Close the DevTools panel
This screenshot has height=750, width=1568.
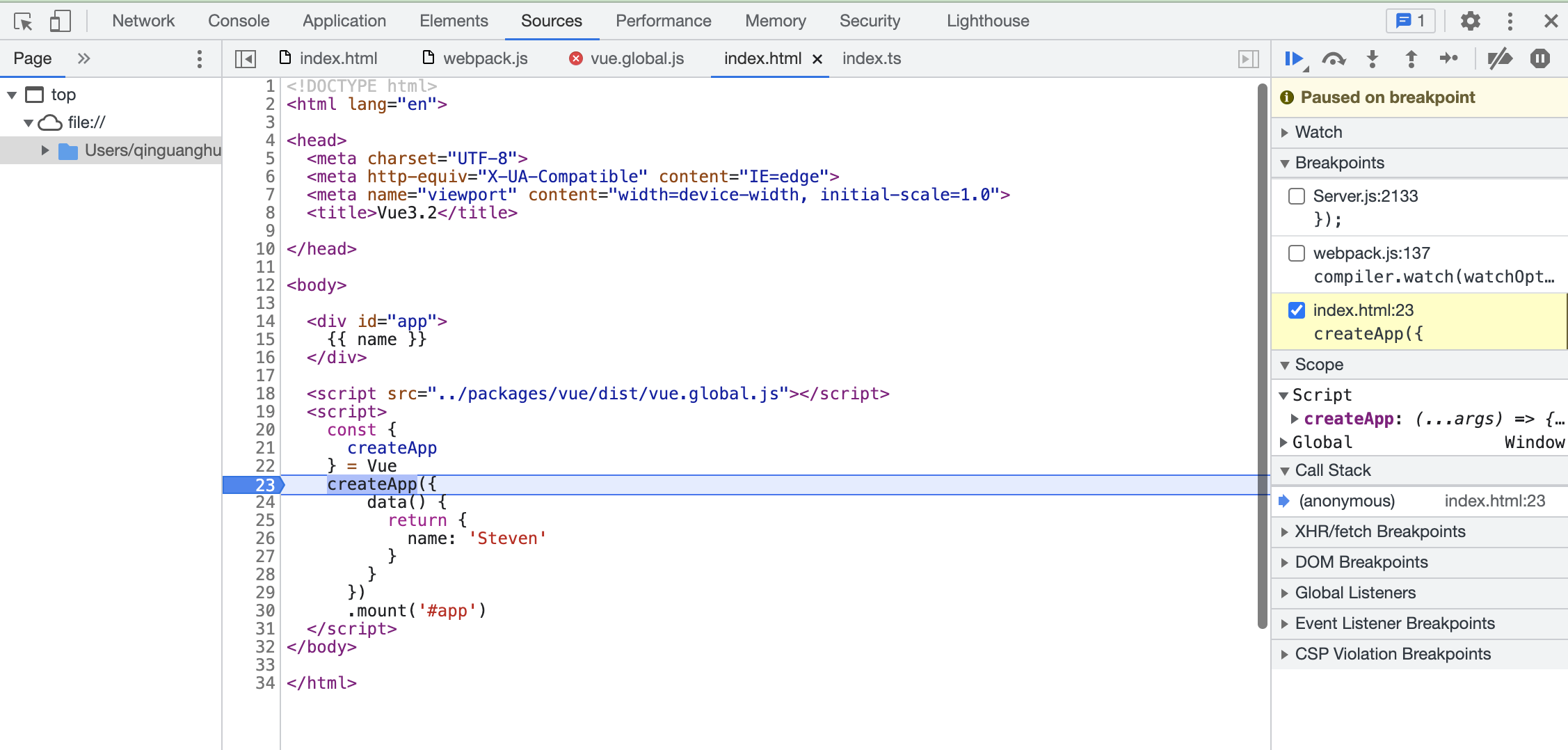1551,21
